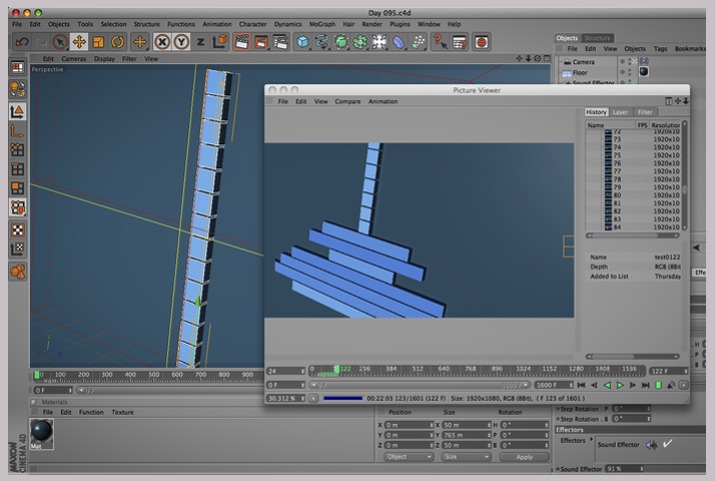Add a Cube primitive object
The height and width of the screenshot is (481, 715).
click(x=303, y=42)
